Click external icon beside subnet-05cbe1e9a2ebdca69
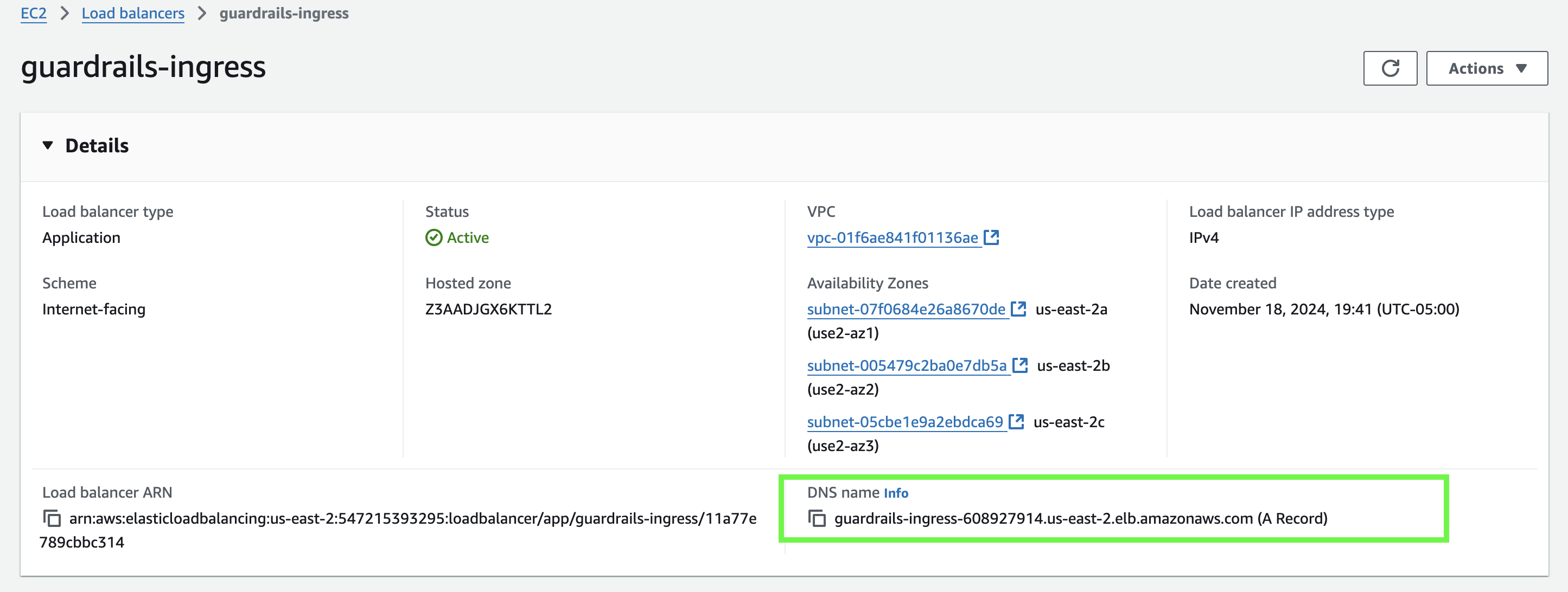 pos(1016,422)
